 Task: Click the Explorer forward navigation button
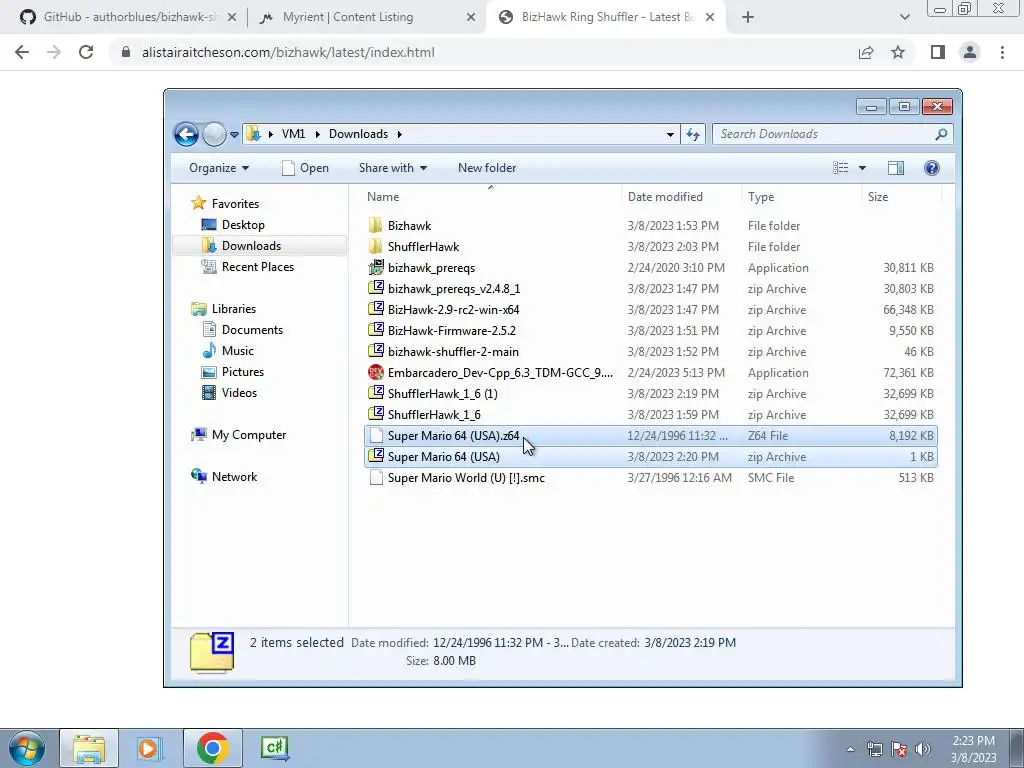point(214,135)
